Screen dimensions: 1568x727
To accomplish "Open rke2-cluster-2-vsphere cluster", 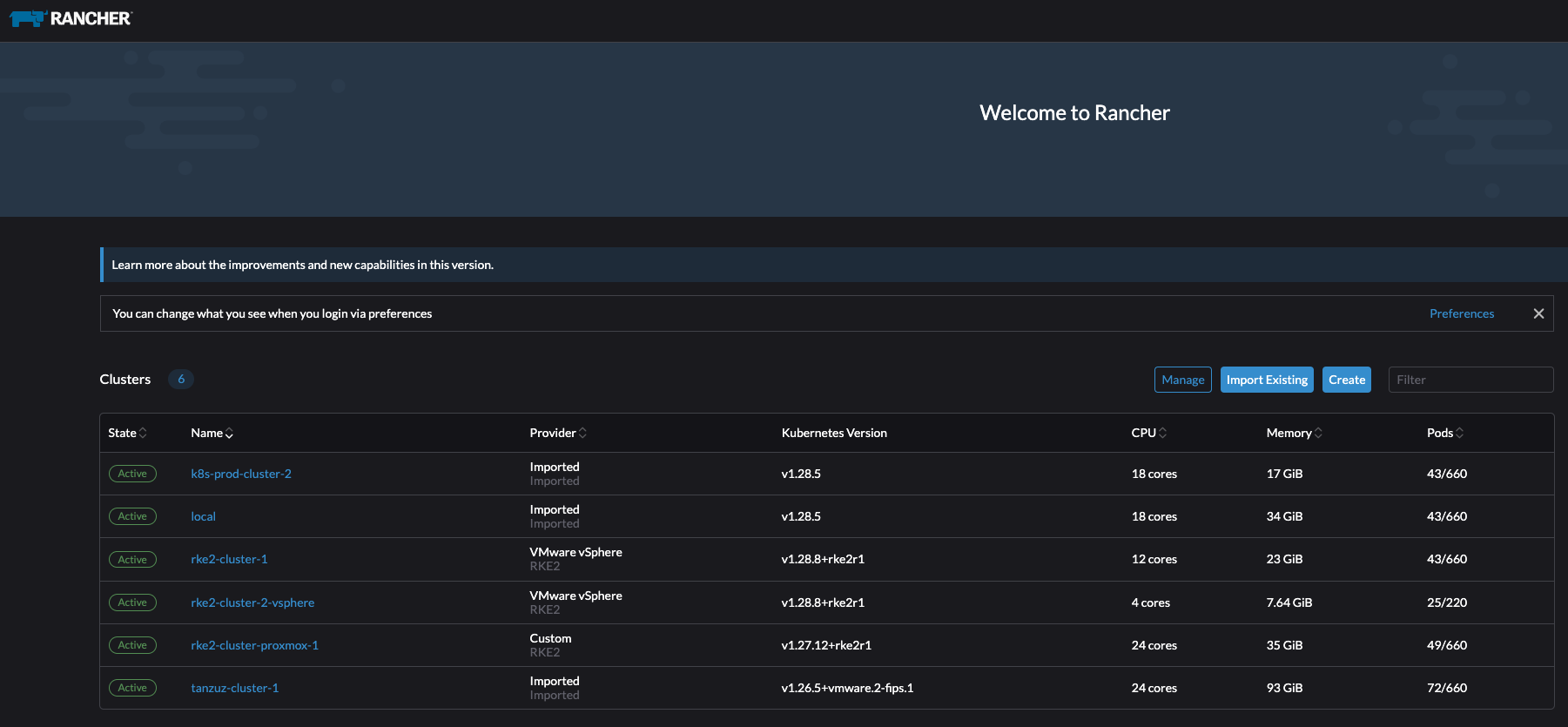I will point(252,602).
